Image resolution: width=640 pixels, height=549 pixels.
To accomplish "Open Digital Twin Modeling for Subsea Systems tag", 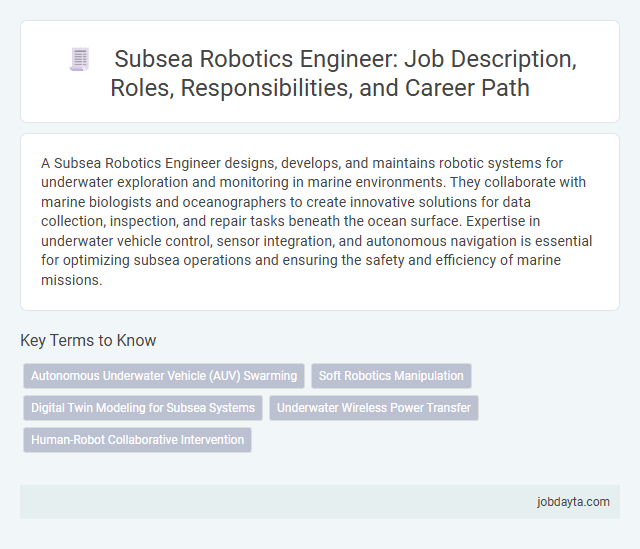I will 143,408.
